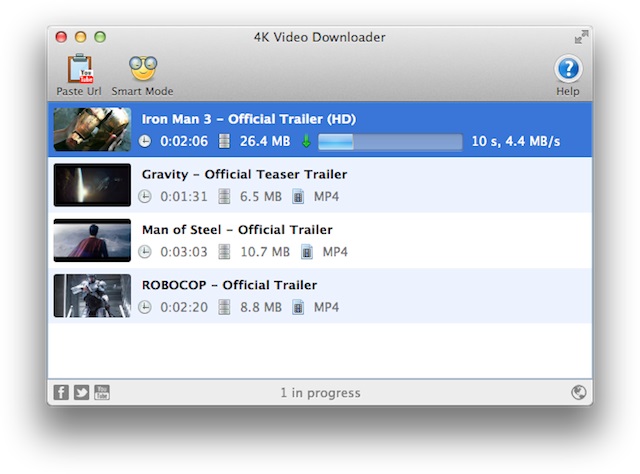Click clock icon in Man of Steel row
Viewport: 640px width, 474px height.
tap(144, 251)
